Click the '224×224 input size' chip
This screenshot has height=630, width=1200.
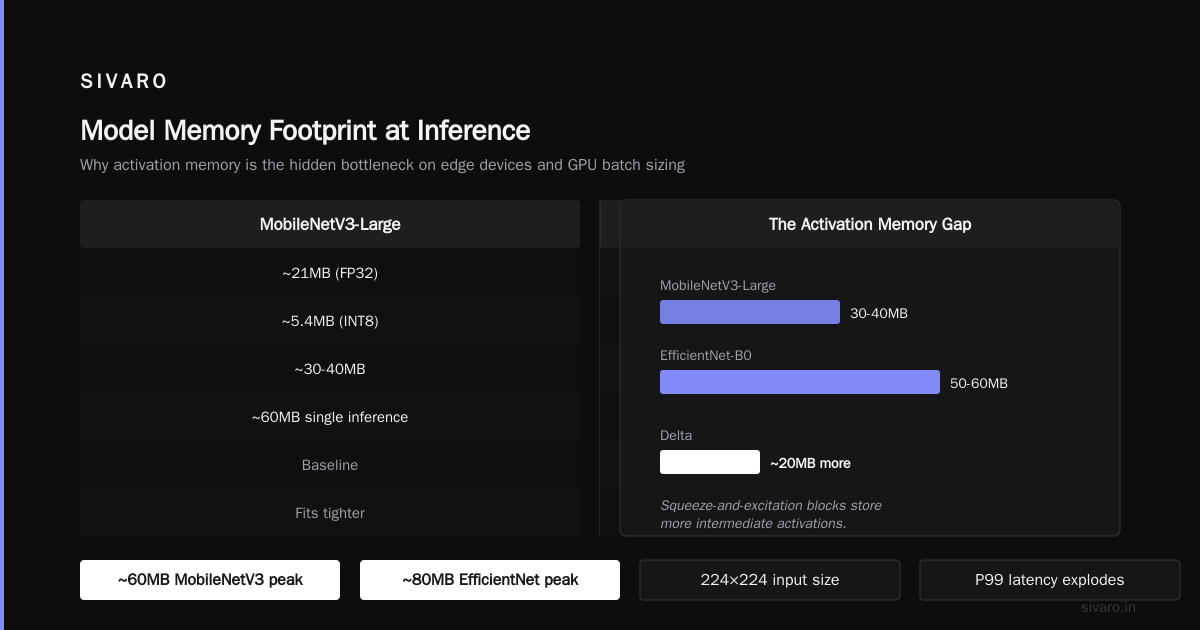(x=770, y=580)
